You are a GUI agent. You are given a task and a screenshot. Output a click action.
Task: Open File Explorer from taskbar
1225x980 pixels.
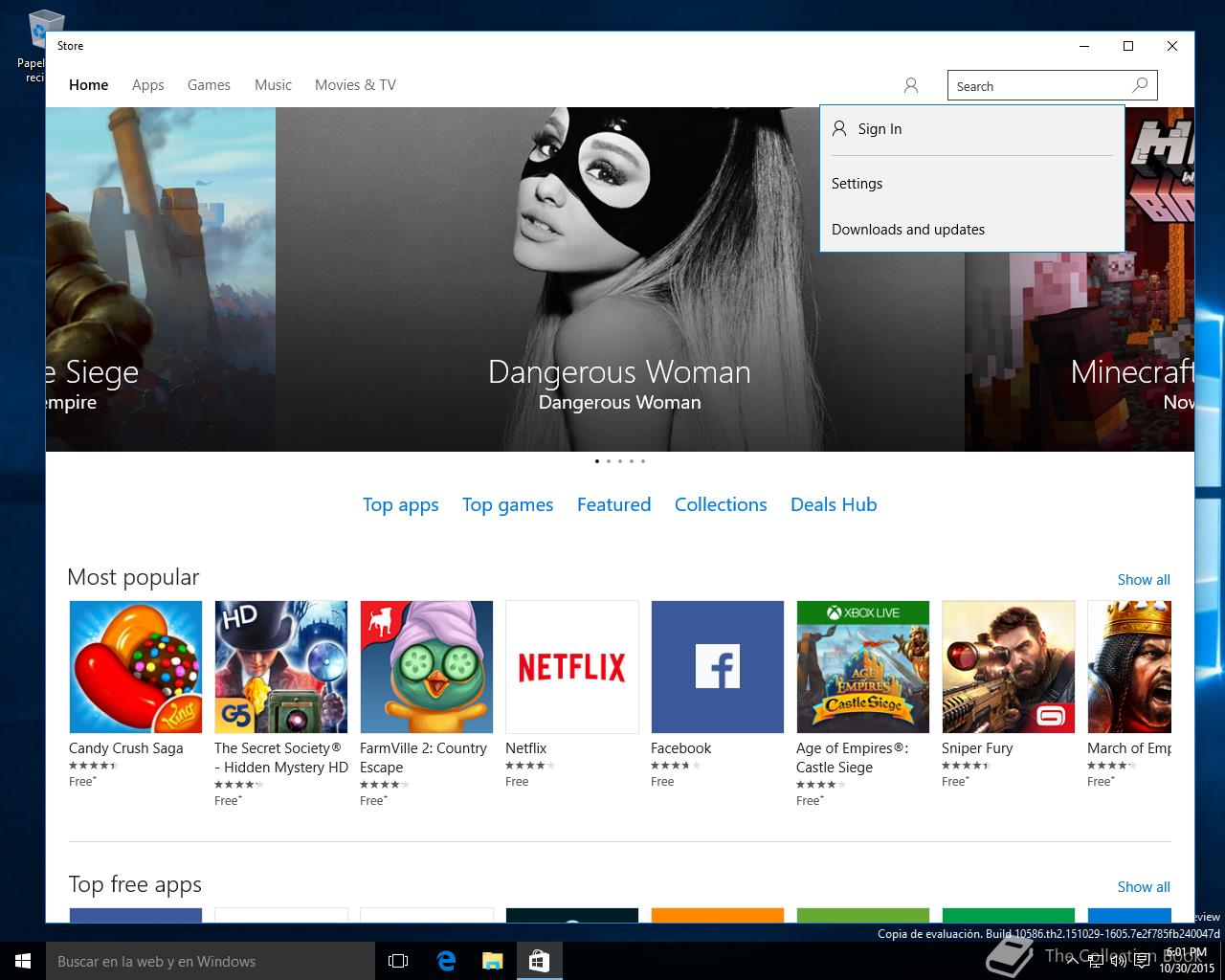coord(493,961)
